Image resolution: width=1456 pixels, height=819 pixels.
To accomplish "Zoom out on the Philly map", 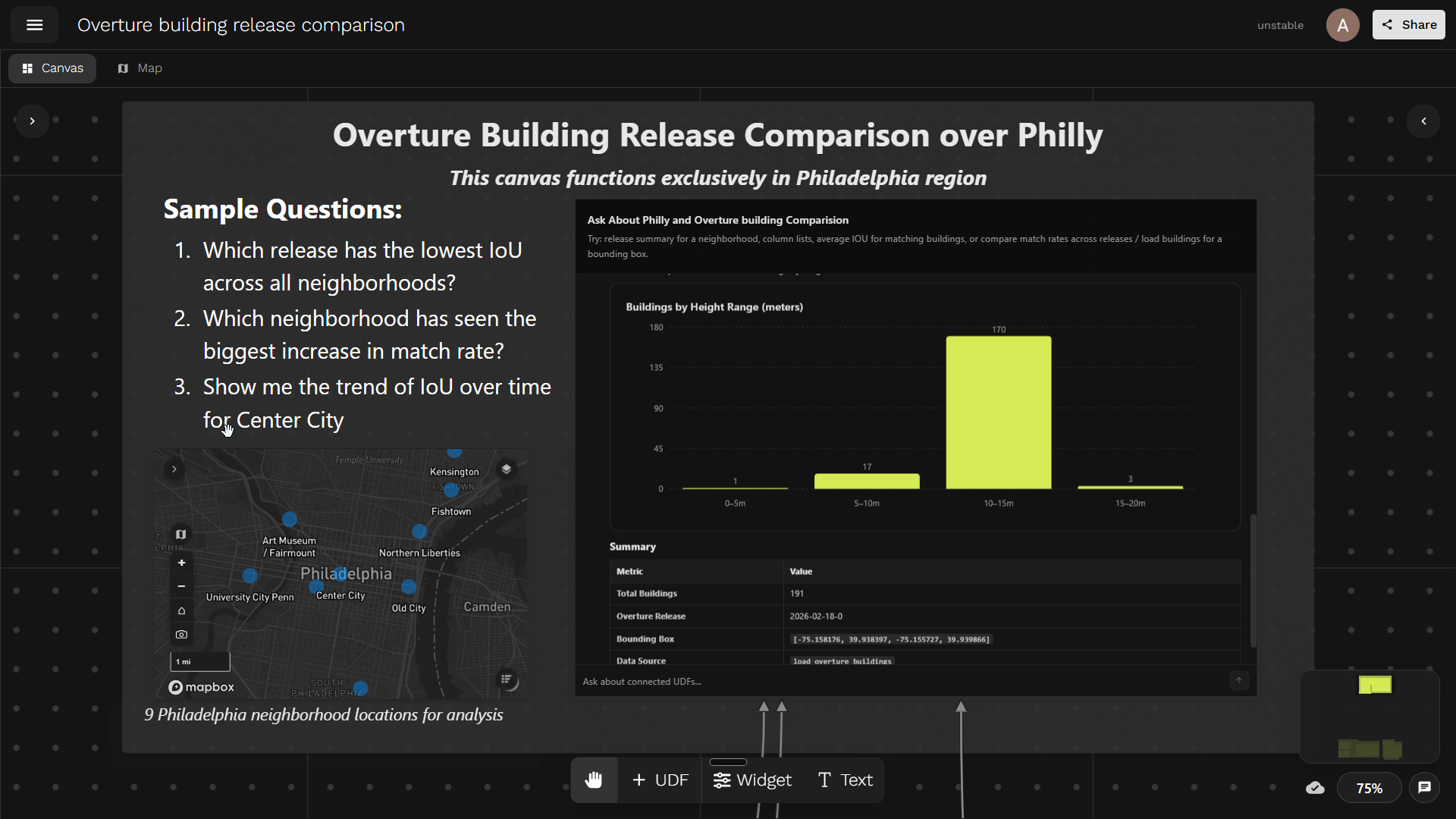I will pyautogui.click(x=181, y=586).
